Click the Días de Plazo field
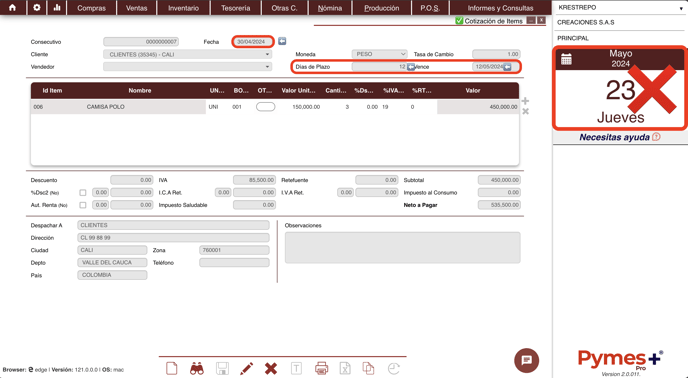The width and height of the screenshot is (688, 378). (379, 67)
